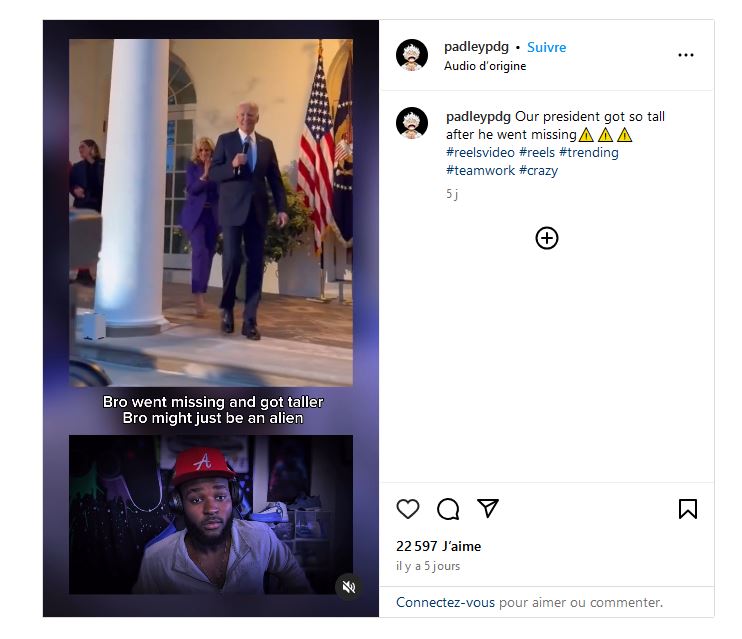Open the Audio d'origine link
Image resolution: width=742 pixels, height=639 pixels.
[485, 66]
